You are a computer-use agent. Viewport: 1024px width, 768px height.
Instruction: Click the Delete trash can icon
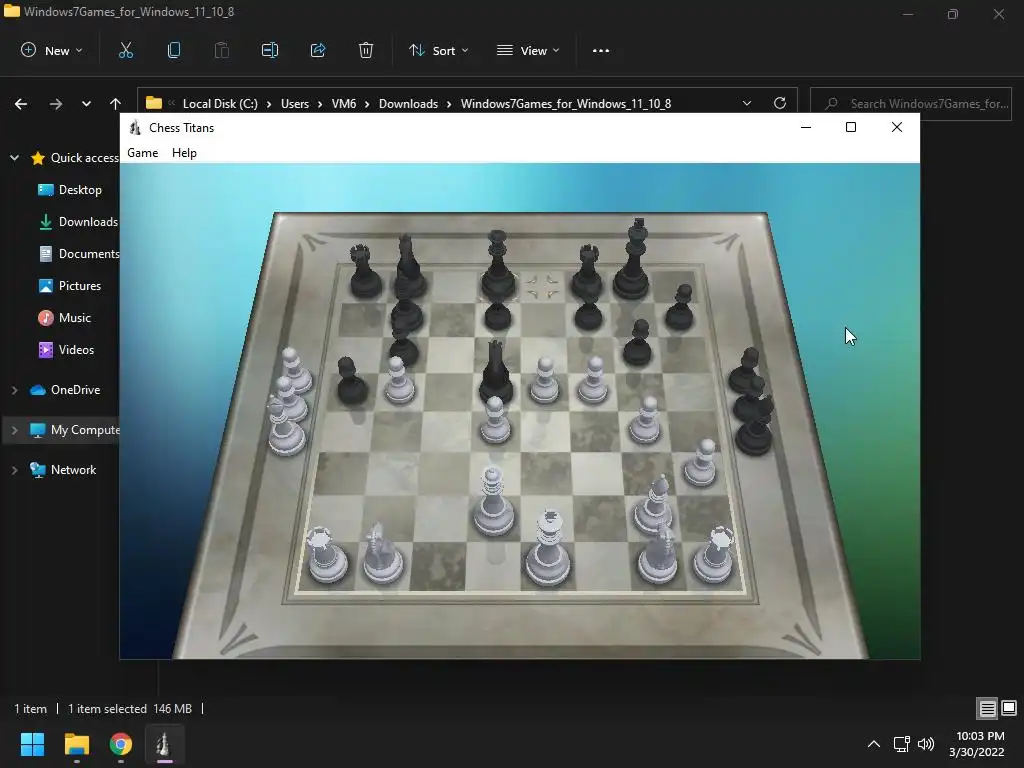(366, 50)
